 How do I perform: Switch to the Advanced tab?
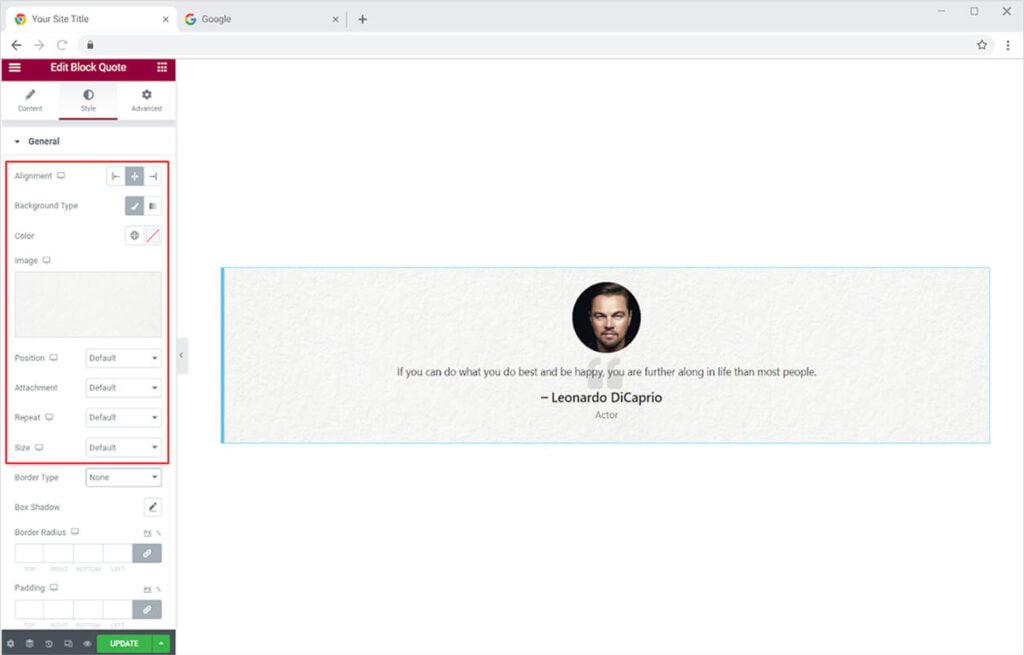click(x=146, y=100)
